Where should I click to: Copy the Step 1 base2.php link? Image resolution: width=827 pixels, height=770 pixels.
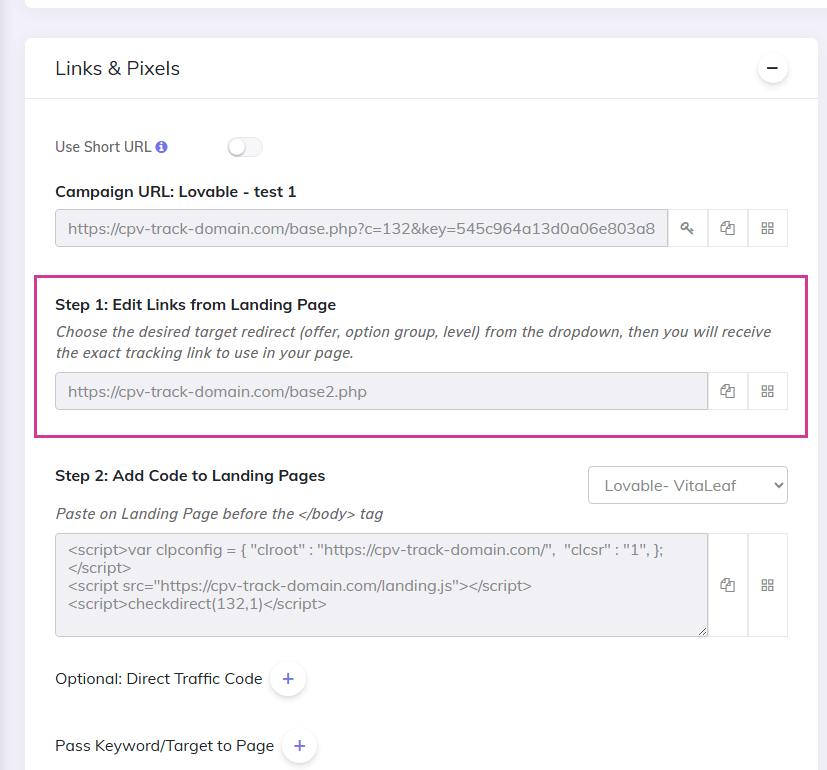pyautogui.click(x=728, y=391)
